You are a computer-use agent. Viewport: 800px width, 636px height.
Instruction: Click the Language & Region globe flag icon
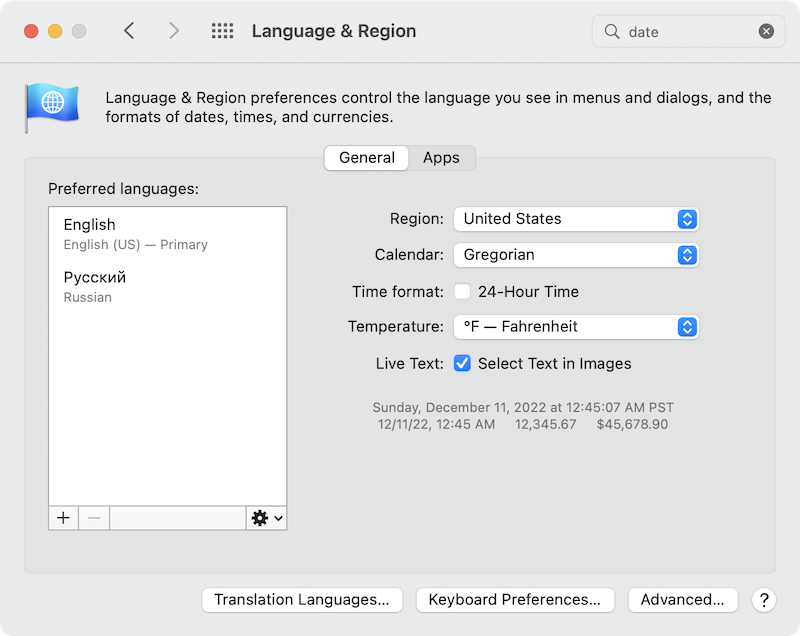pyautogui.click(x=52, y=106)
